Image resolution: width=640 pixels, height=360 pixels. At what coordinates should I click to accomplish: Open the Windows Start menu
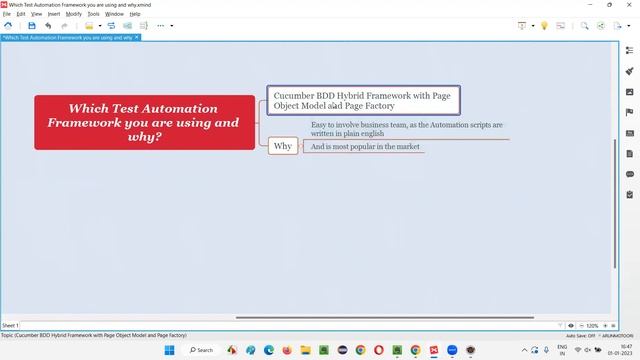[x=169, y=350]
